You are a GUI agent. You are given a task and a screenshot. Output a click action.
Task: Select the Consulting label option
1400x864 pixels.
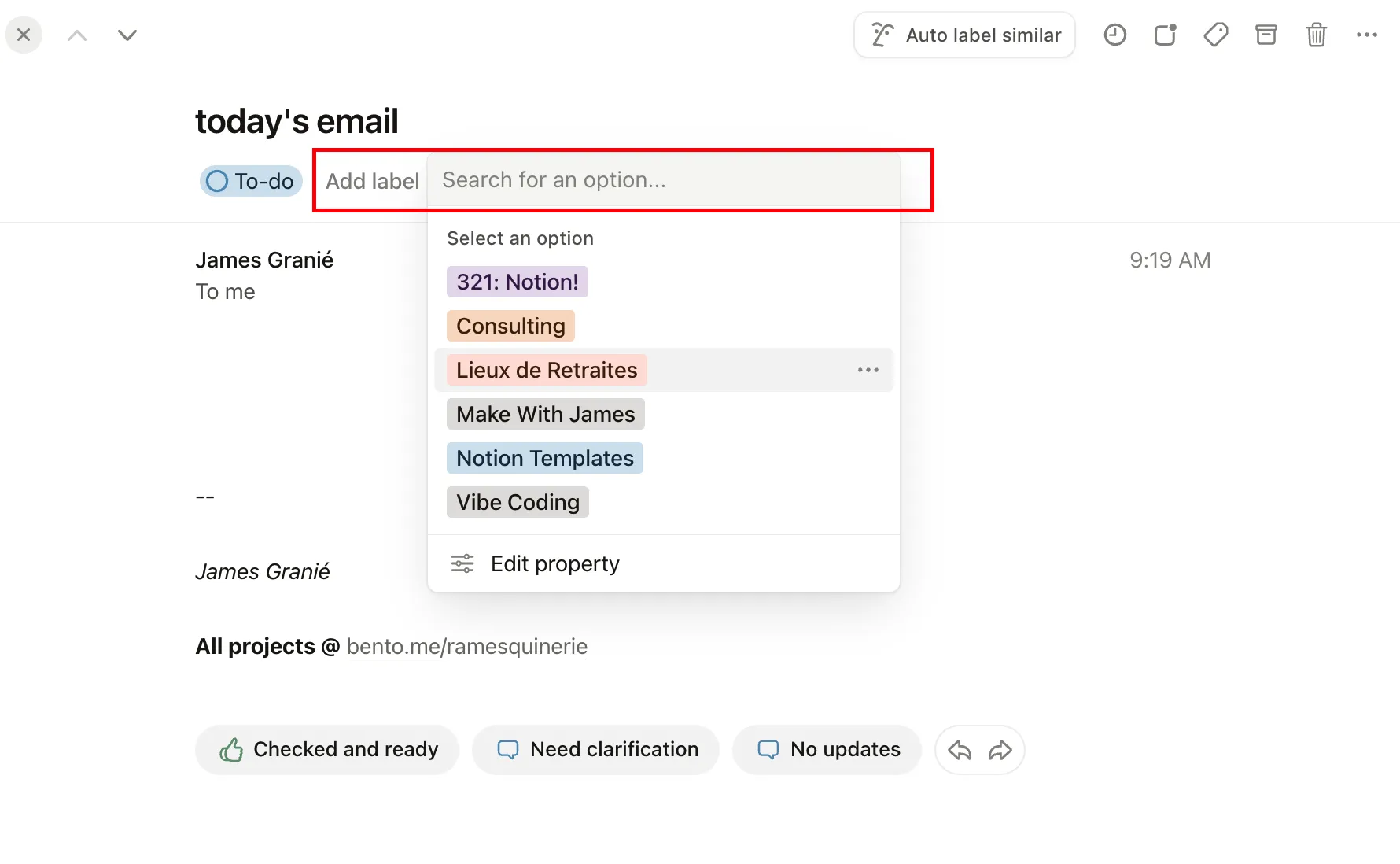coord(510,326)
